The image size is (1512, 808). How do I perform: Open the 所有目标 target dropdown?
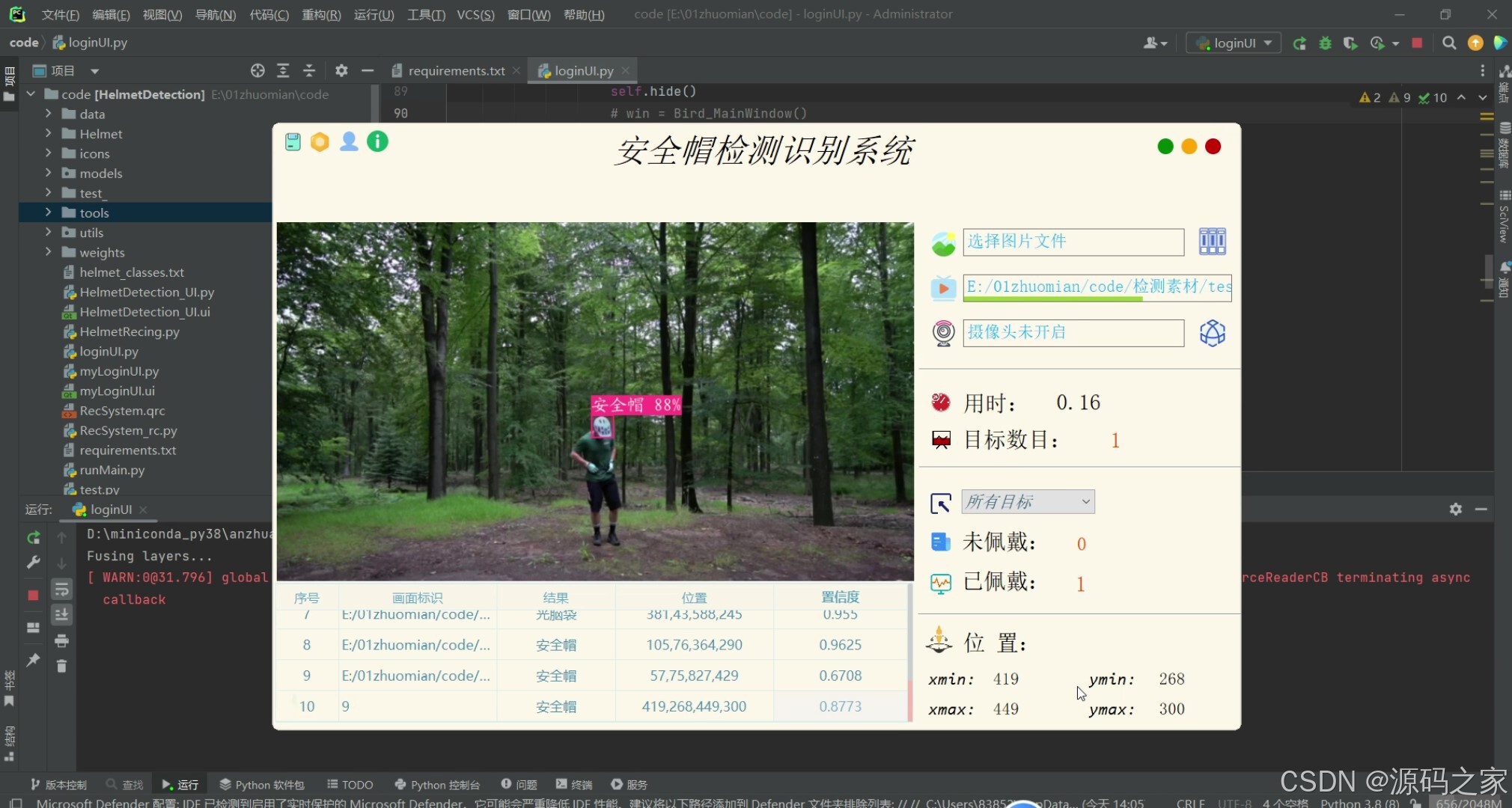[x=1028, y=502]
